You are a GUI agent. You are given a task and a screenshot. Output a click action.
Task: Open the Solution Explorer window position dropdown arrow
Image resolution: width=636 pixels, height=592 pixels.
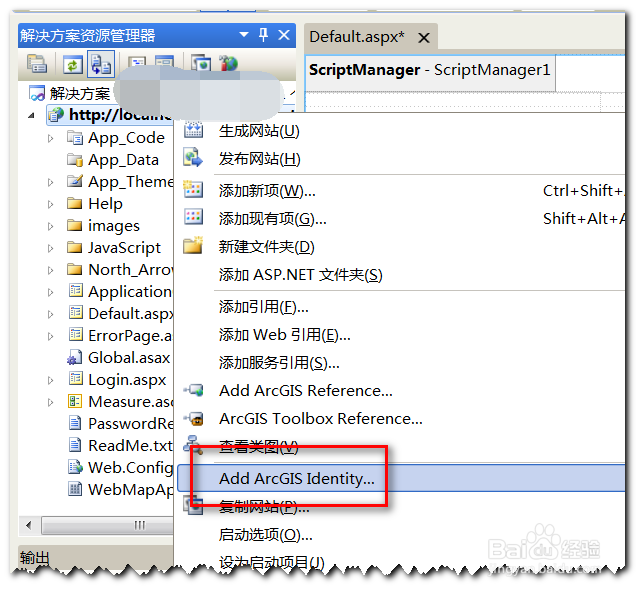click(244, 35)
